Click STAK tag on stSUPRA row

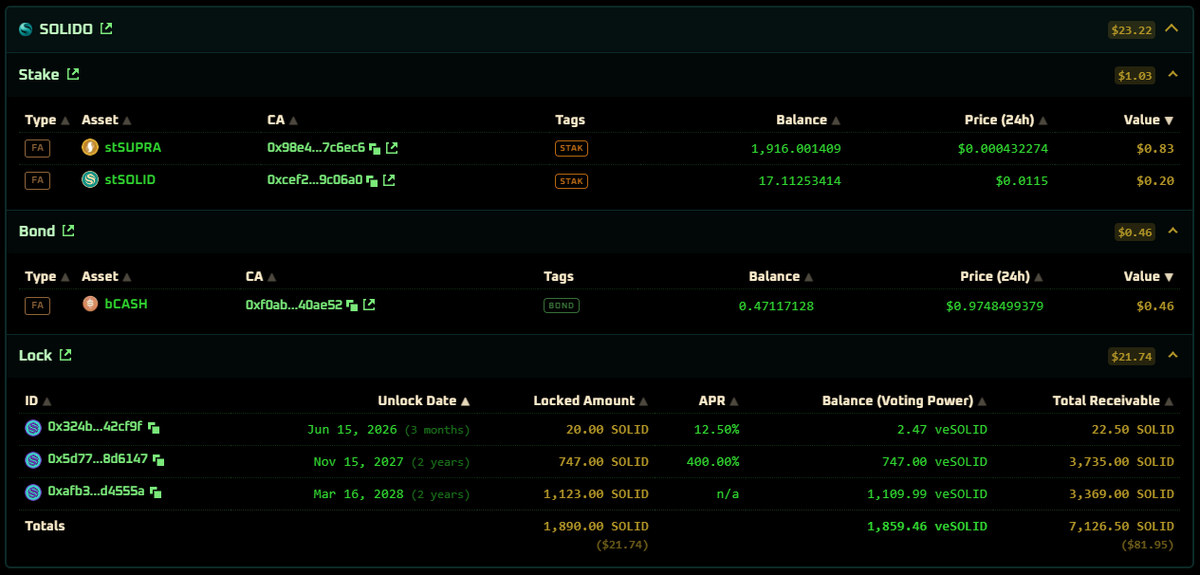click(x=571, y=148)
